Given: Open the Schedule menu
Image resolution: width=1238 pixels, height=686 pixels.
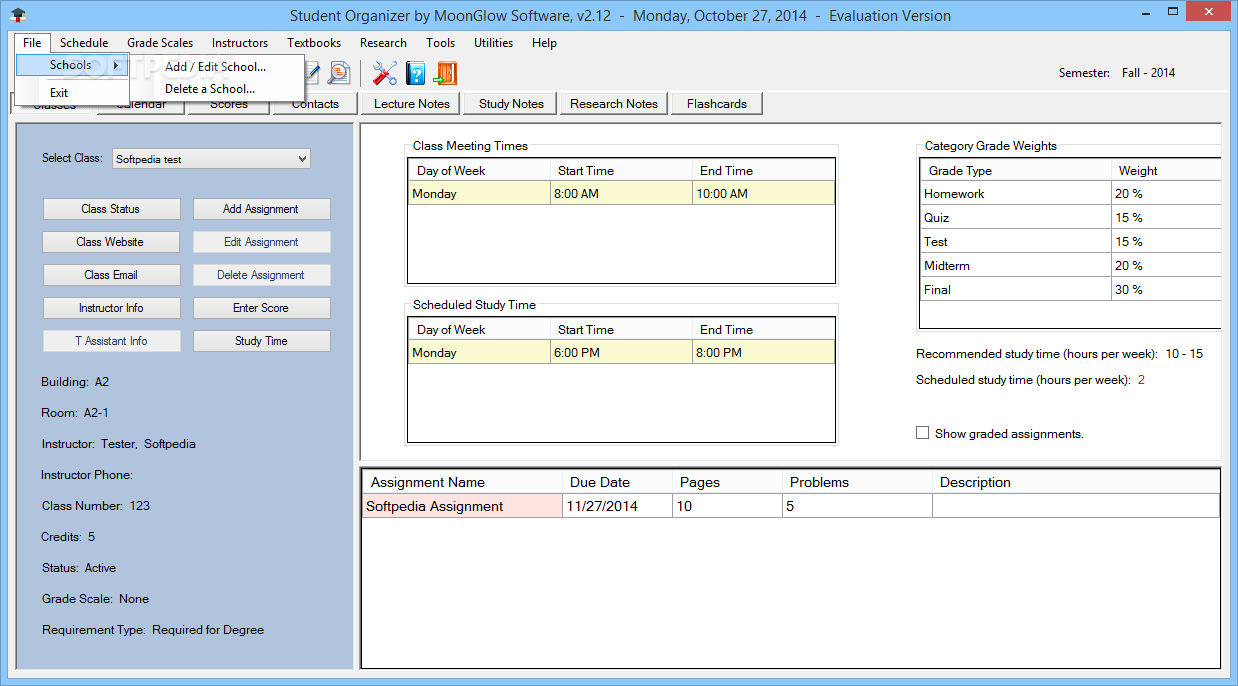Looking at the screenshot, I should [84, 43].
